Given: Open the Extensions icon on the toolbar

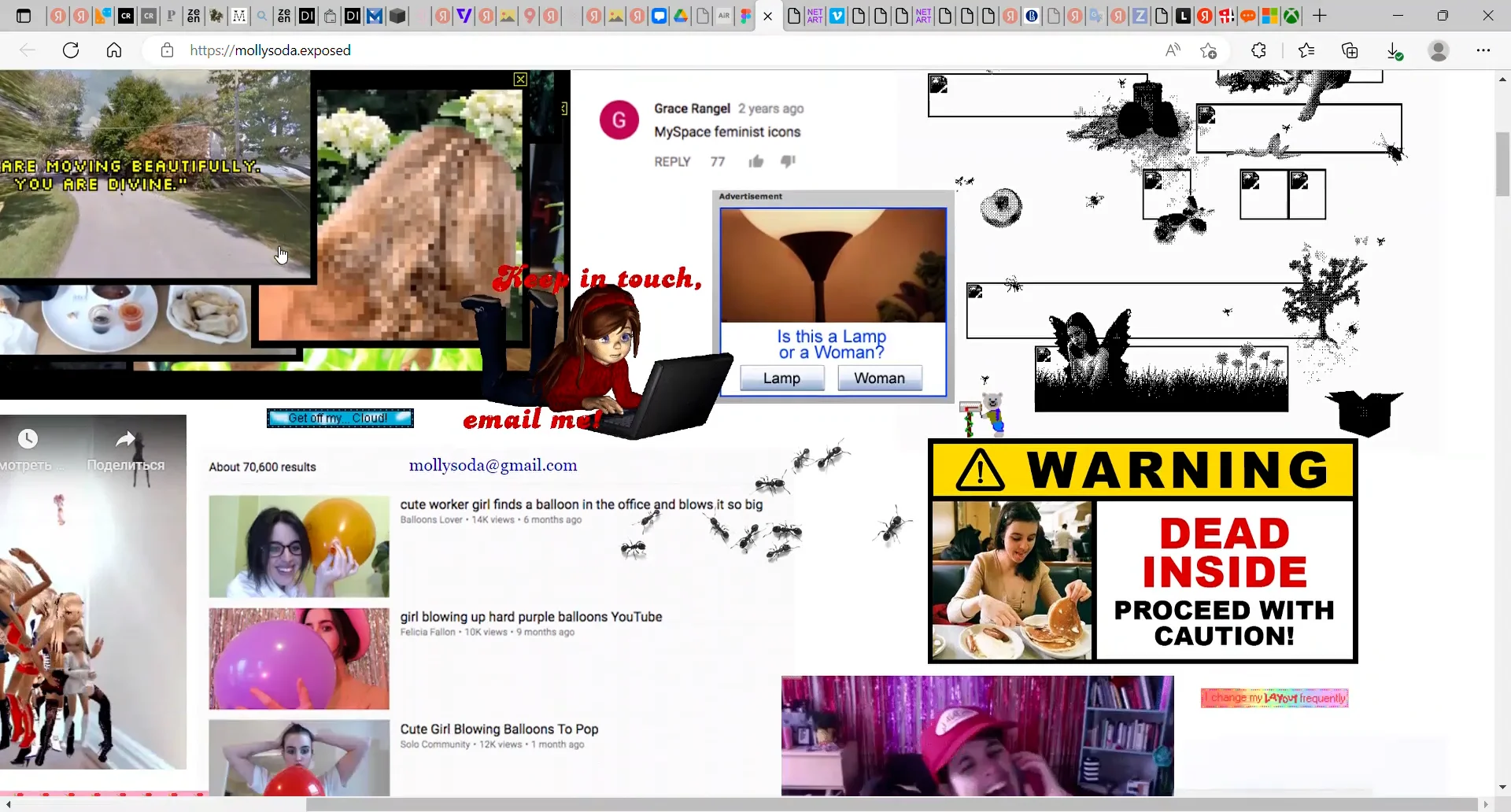Looking at the screenshot, I should point(1258,50).
